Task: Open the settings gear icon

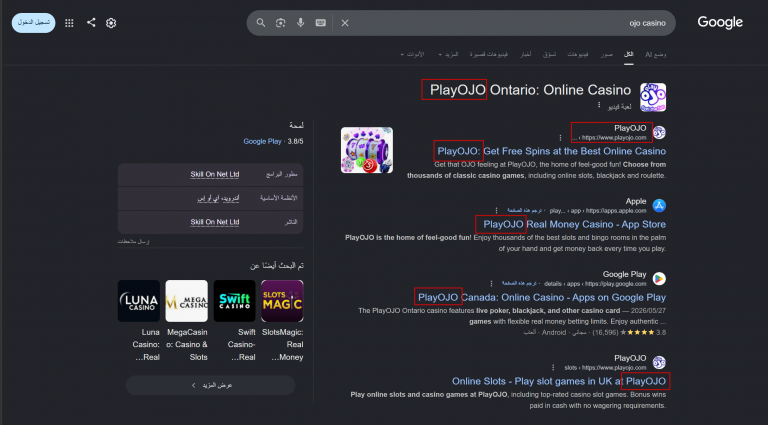Action: 111,23
